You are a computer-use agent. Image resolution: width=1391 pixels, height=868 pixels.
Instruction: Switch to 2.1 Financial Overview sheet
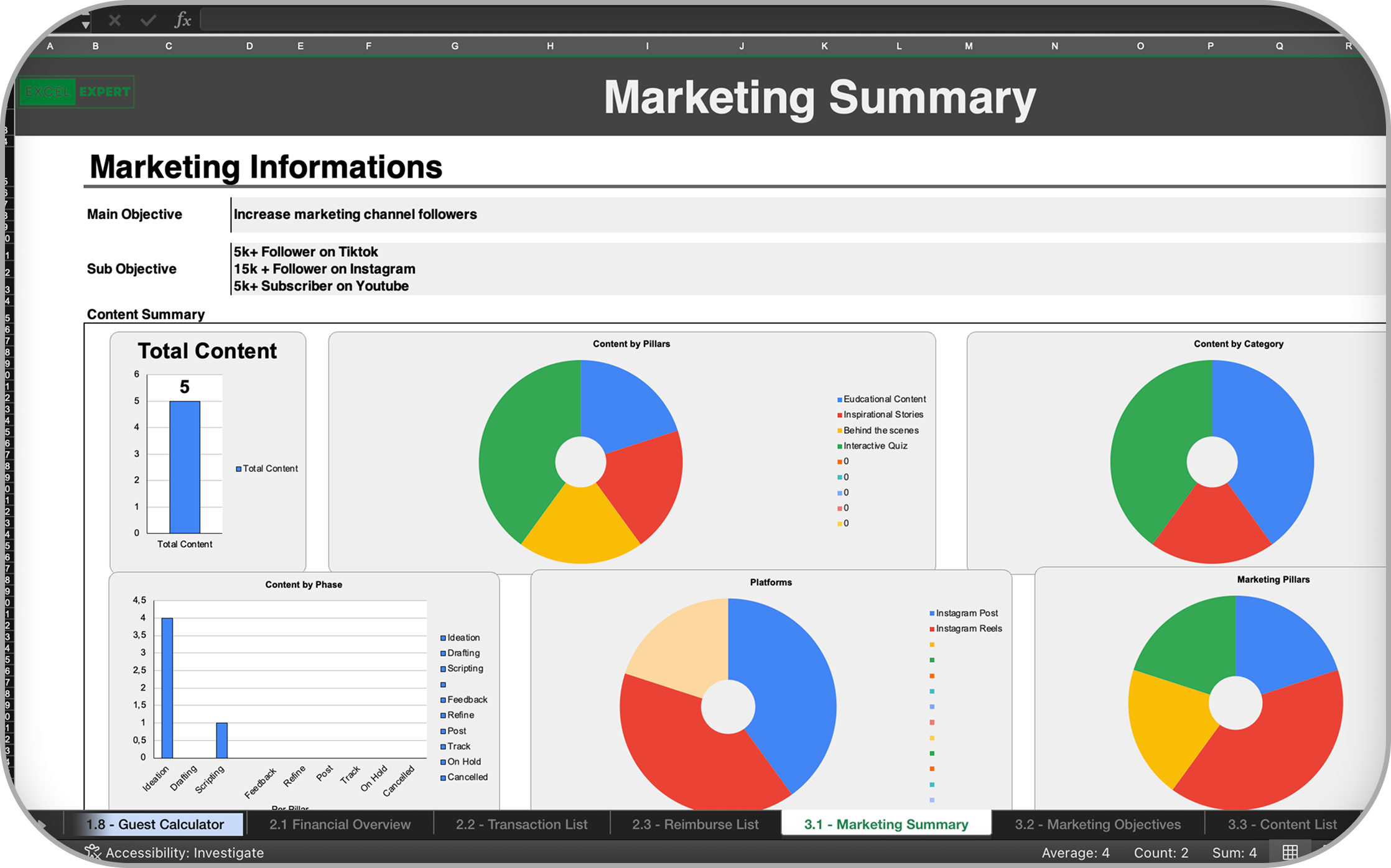[340, 824]
